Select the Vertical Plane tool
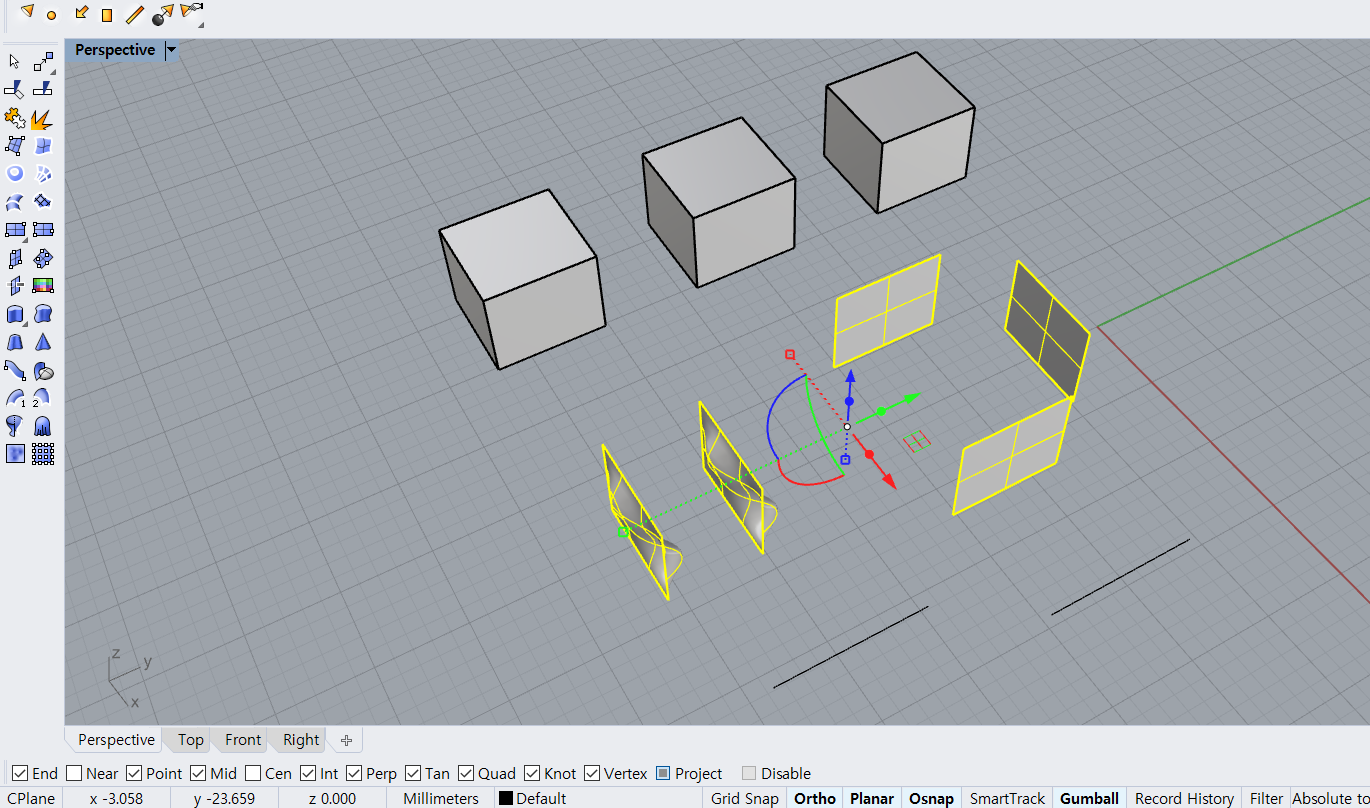 click(14, 258)
